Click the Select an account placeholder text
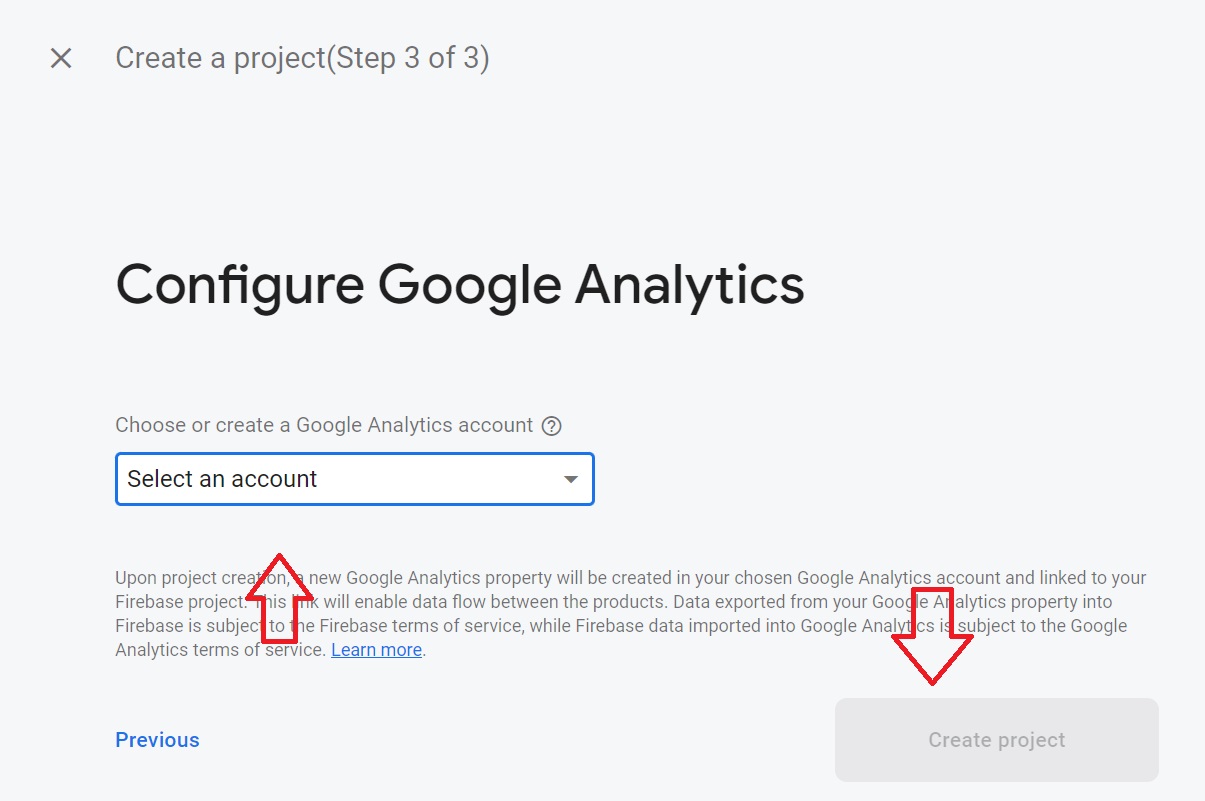 222,479
